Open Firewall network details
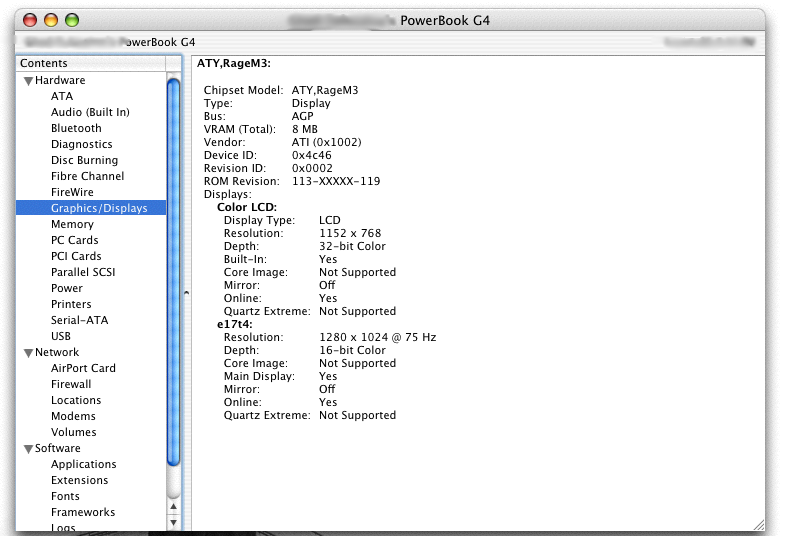The height and width of the screenshot is (536, 785). [71, 384]
